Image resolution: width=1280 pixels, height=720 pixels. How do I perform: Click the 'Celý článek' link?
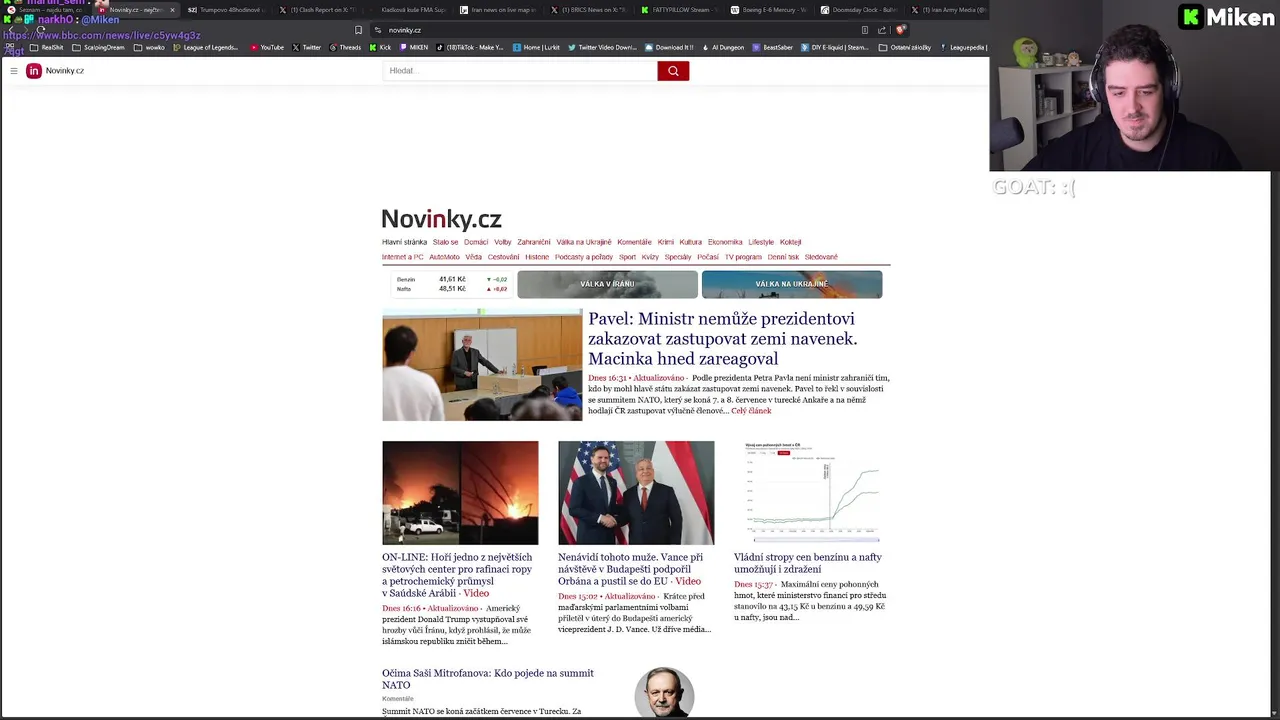(x=751, y=411)
